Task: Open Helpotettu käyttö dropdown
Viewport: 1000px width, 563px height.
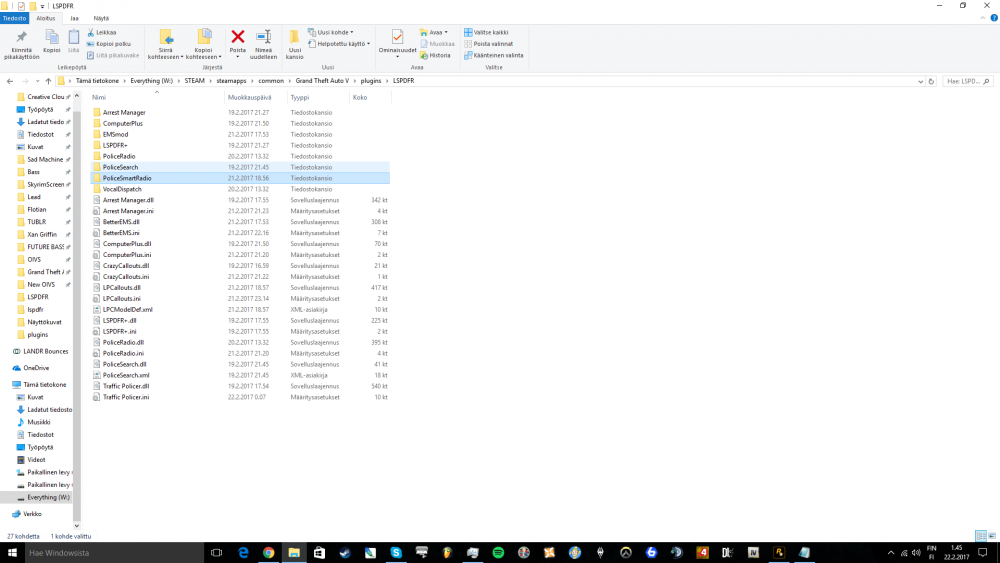Action: point(339,44)
